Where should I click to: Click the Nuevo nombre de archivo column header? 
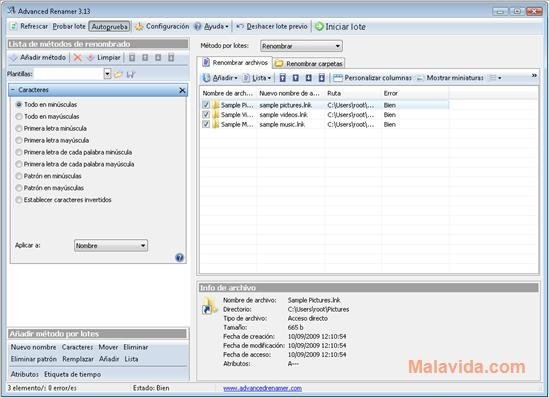[x=291, y=93]
